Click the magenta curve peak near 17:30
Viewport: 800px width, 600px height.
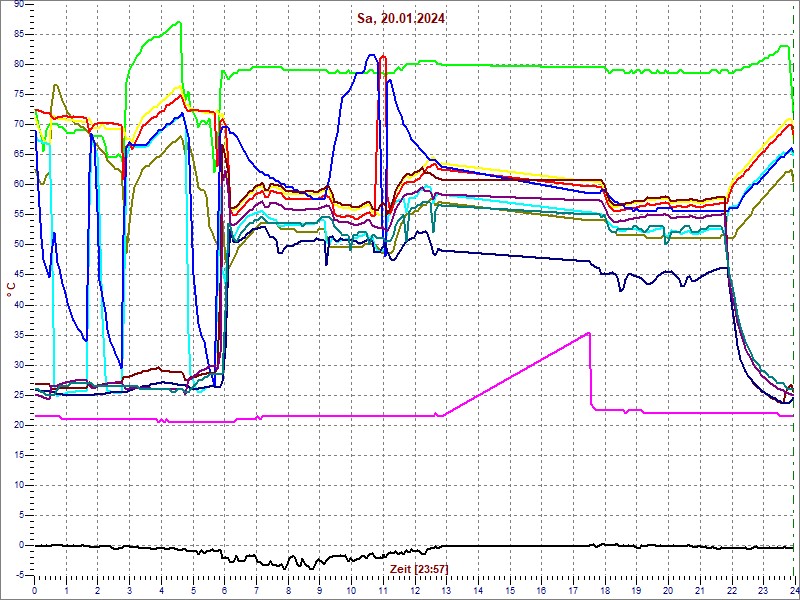coord(589,333)
